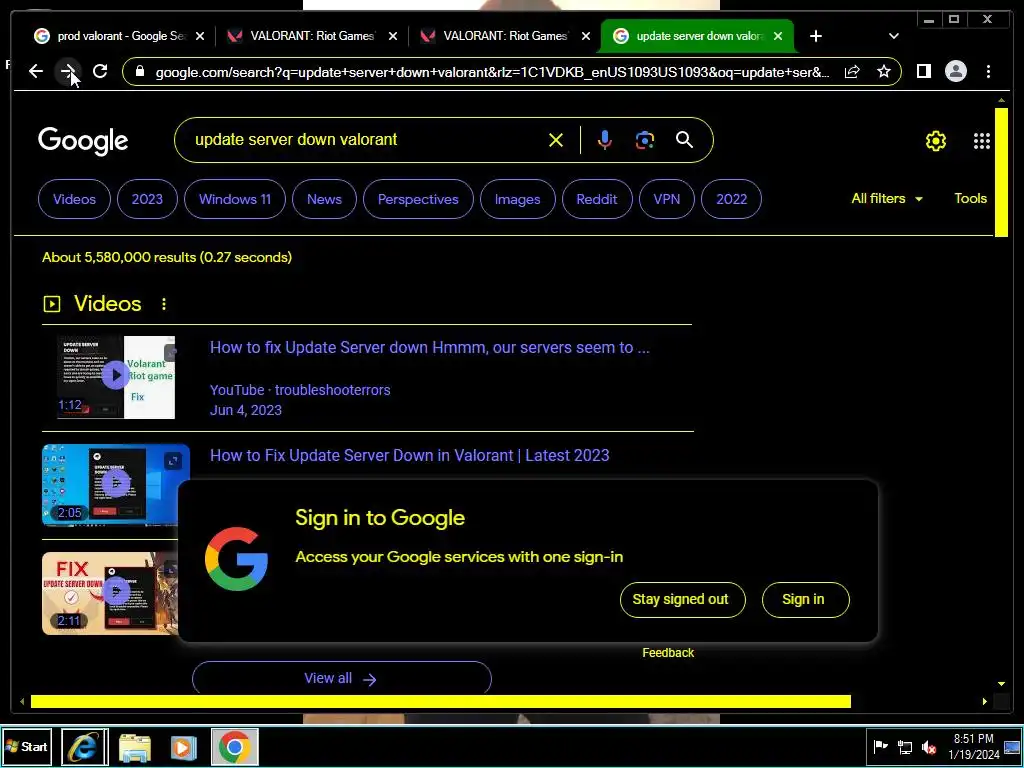Image resolution: width=1024 pixels, height=768 pixels.
Task: Open Videos section more options
Action: click(164, 304)
